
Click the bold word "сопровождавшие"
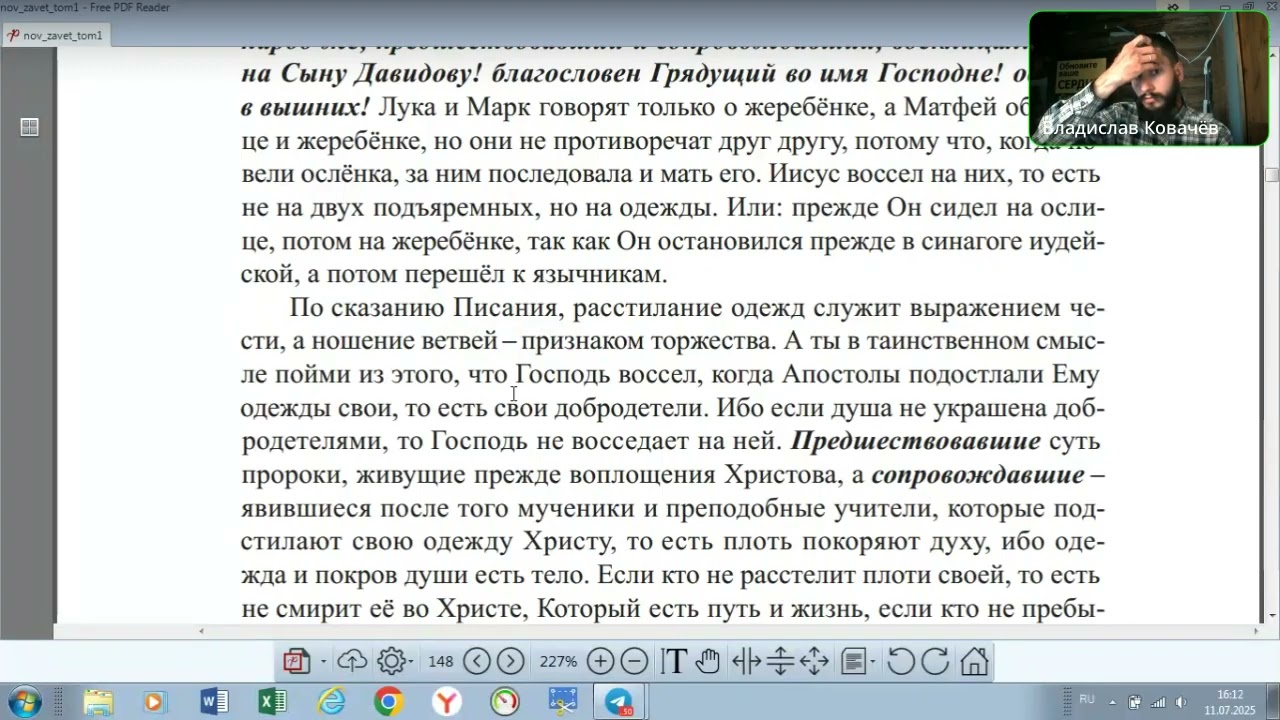coord(978,475)
